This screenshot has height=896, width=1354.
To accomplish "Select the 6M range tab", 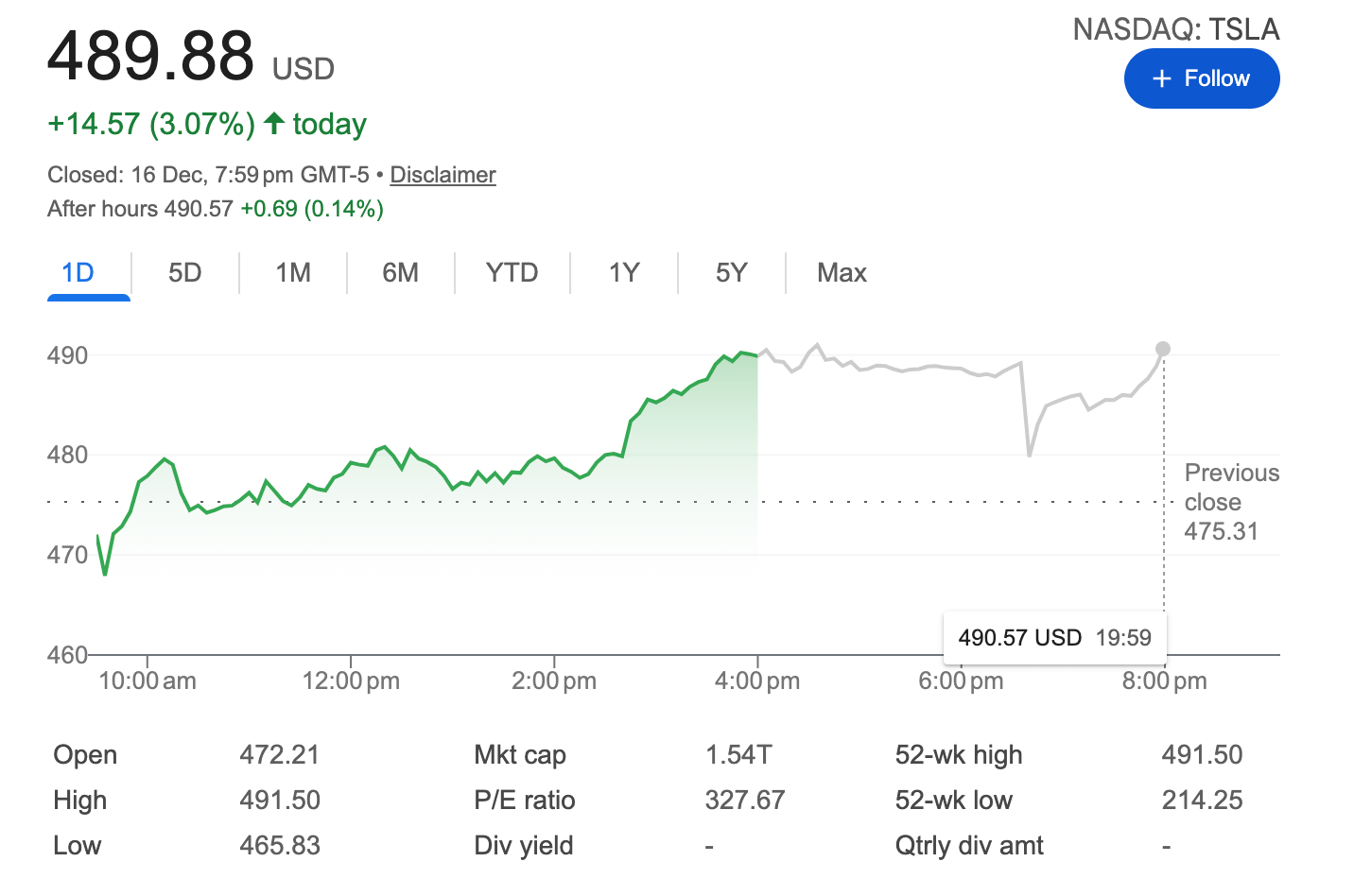I will [x=400, y=273].
